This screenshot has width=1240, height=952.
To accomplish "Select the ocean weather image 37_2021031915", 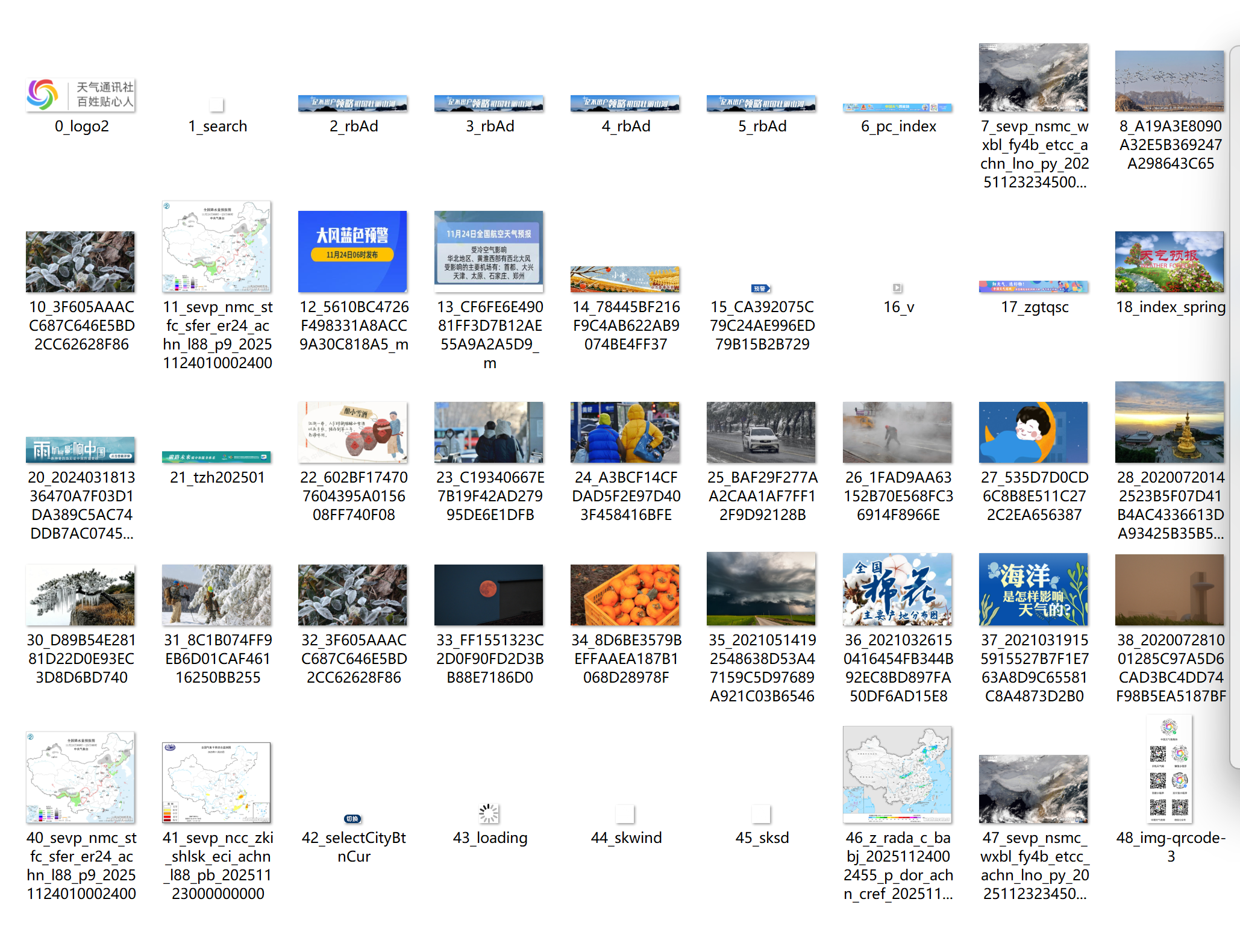I will [x=1033, y=589].
